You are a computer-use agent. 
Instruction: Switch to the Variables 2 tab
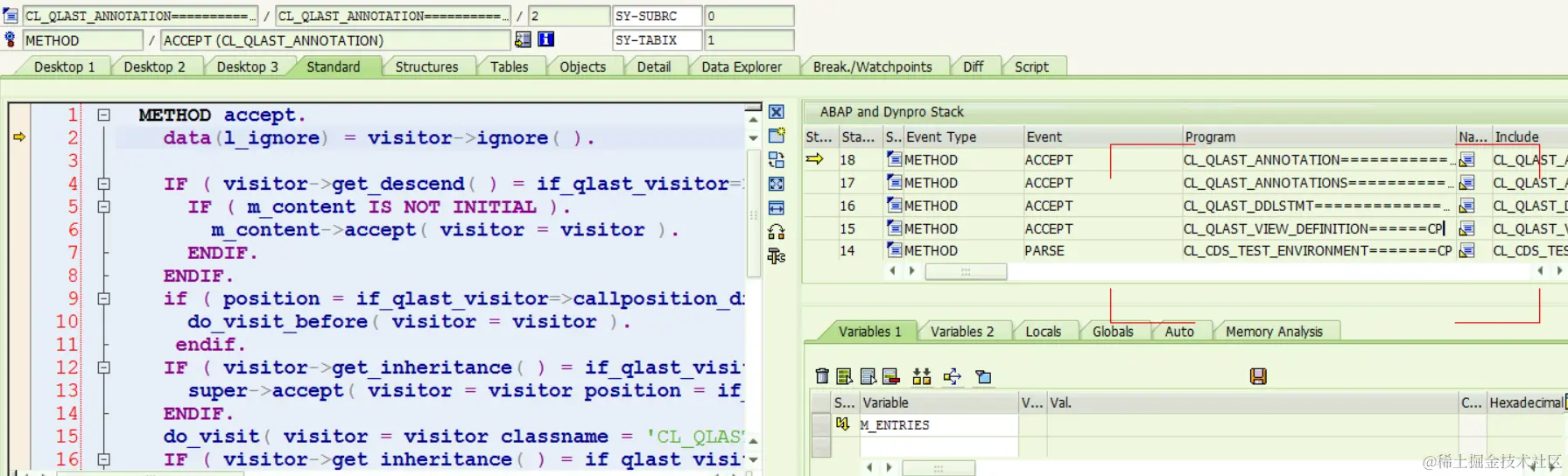(962, 332)
